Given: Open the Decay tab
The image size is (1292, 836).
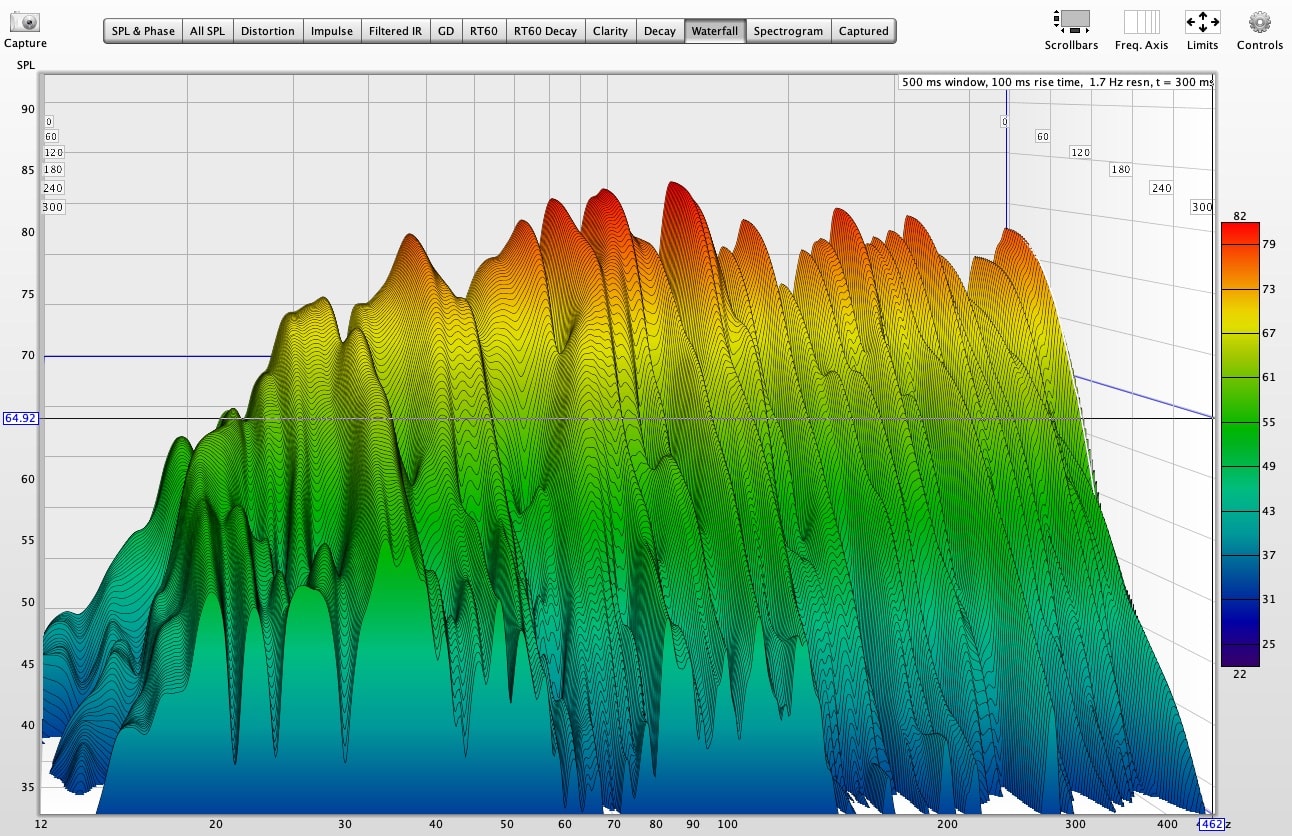Looking at the screenshot, I should [x=660, y=31].
